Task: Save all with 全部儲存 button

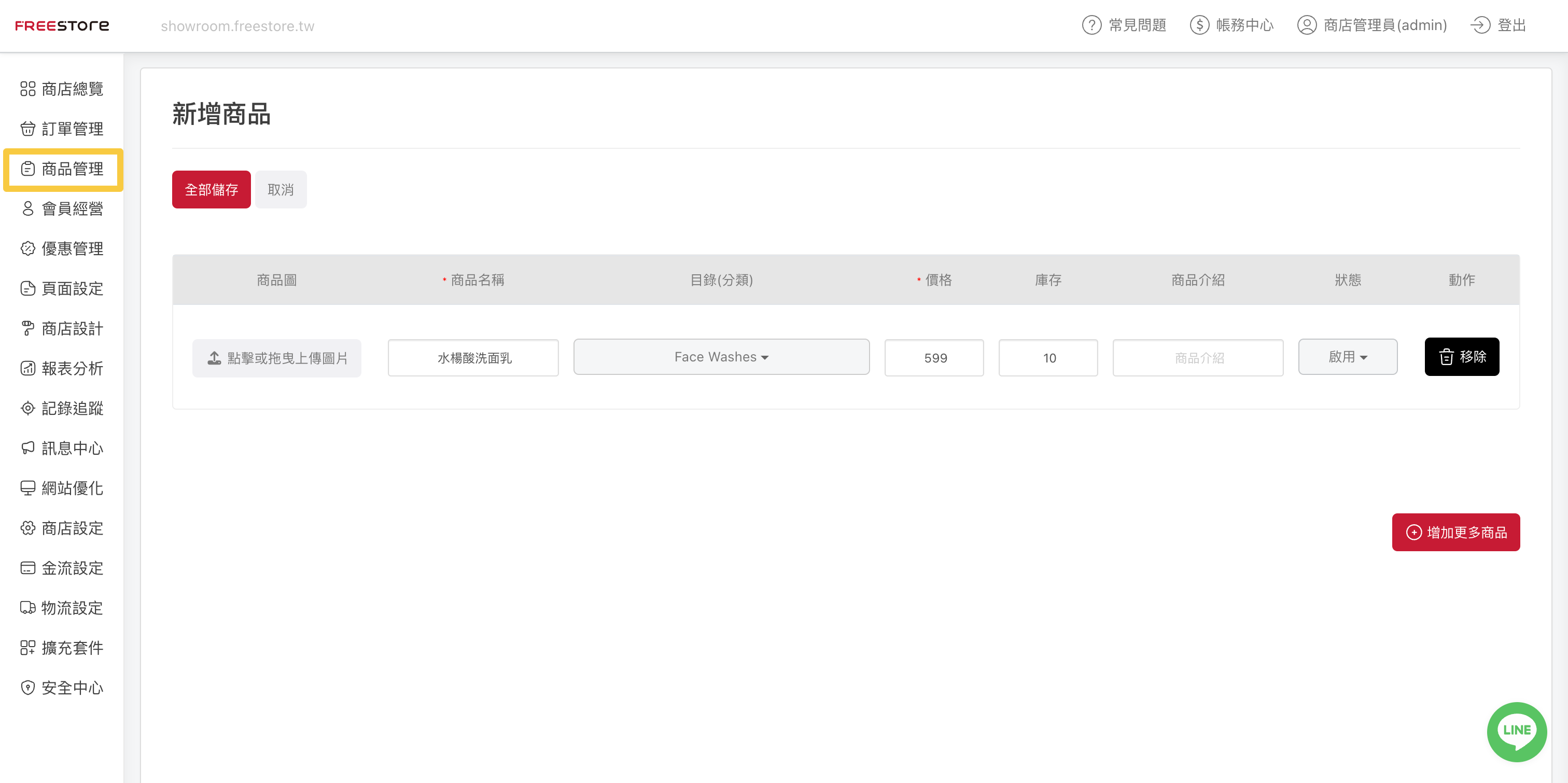Action: tap(211, 189)
